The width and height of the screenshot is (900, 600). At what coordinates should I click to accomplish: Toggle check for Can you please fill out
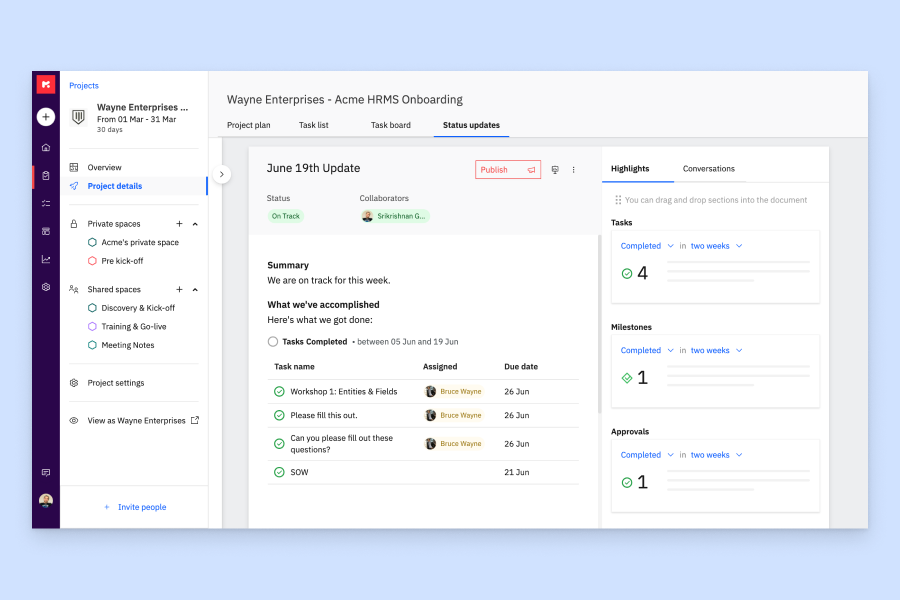[x=279, y=444]
